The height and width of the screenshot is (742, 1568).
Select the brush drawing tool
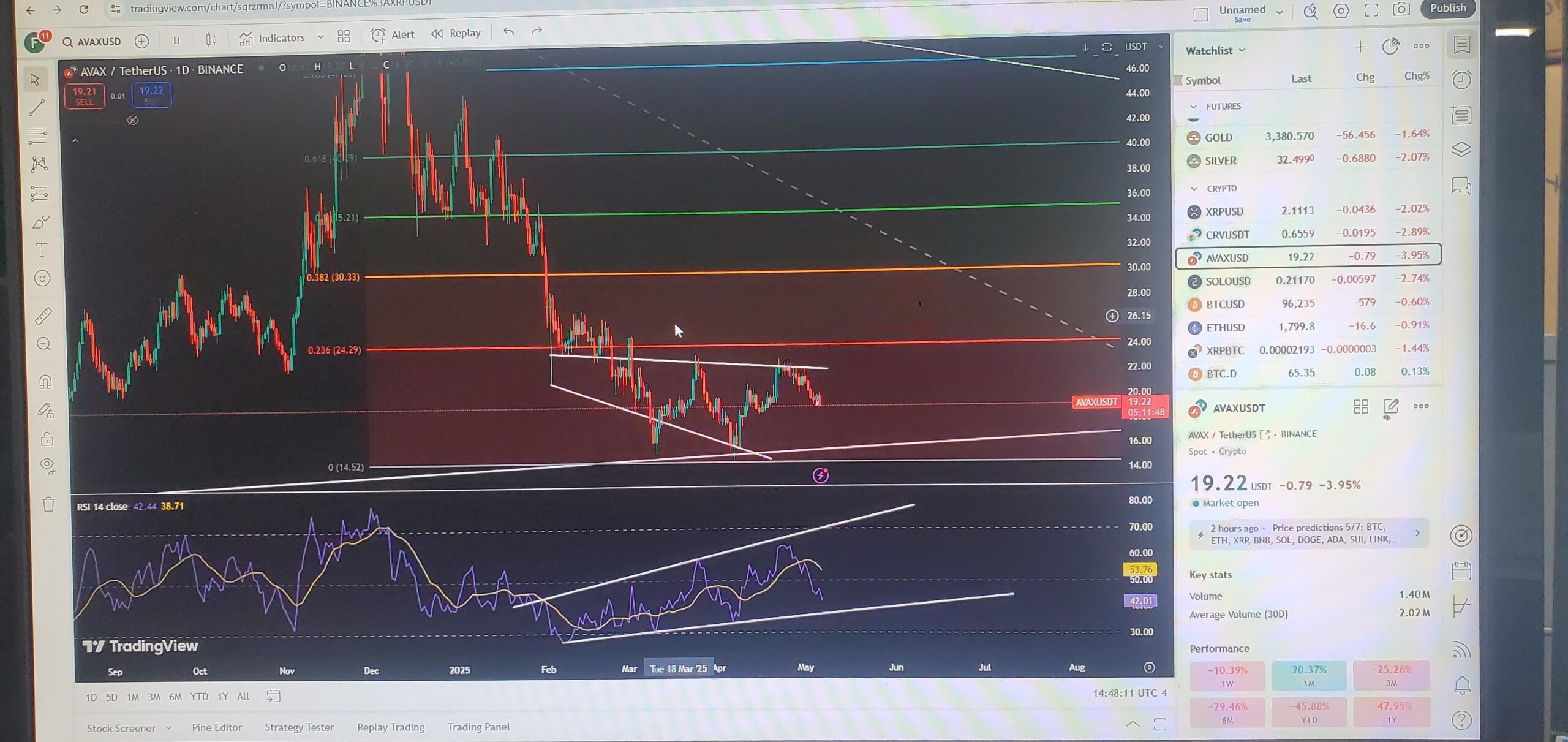(x=41, y=221)
